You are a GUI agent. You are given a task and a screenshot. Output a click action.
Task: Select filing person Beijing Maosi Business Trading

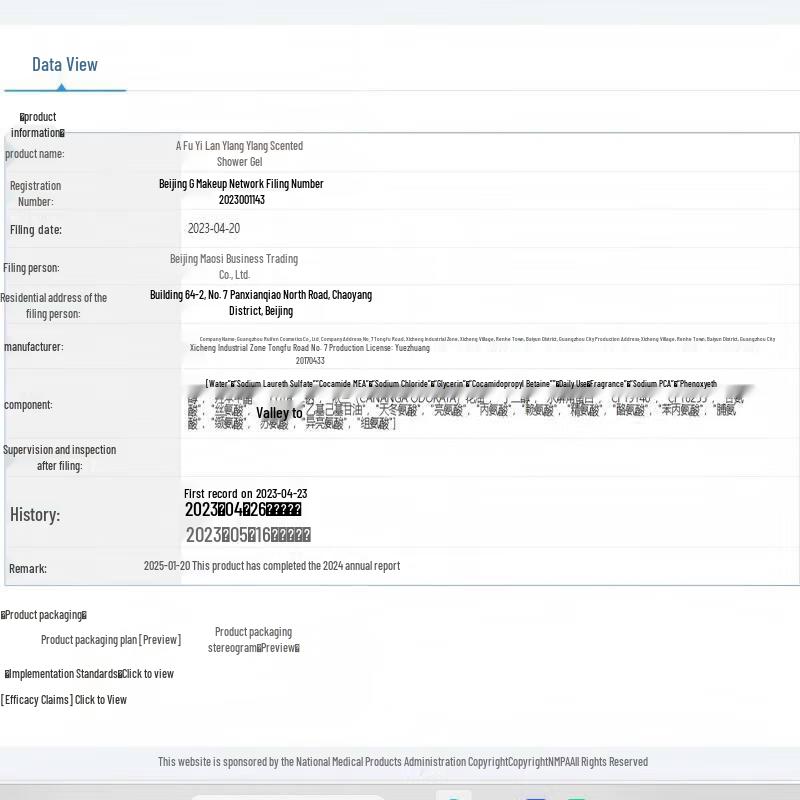point(233,266)
